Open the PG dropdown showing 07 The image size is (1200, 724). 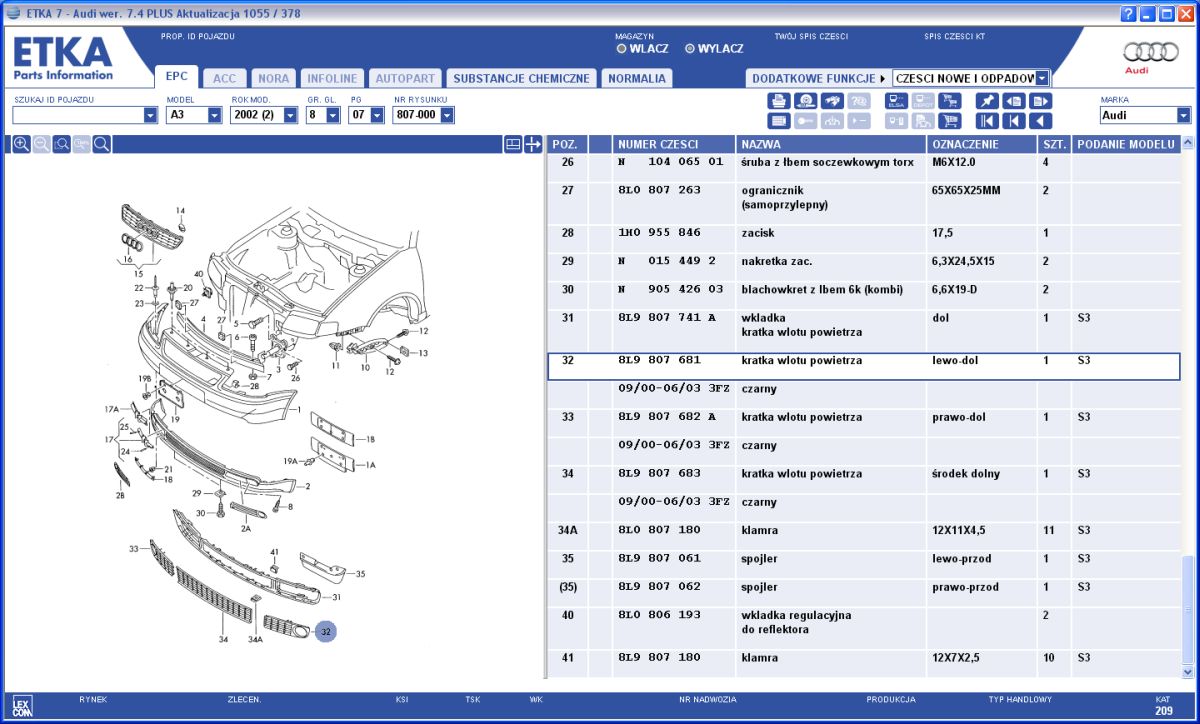click(x=377, y=115)
